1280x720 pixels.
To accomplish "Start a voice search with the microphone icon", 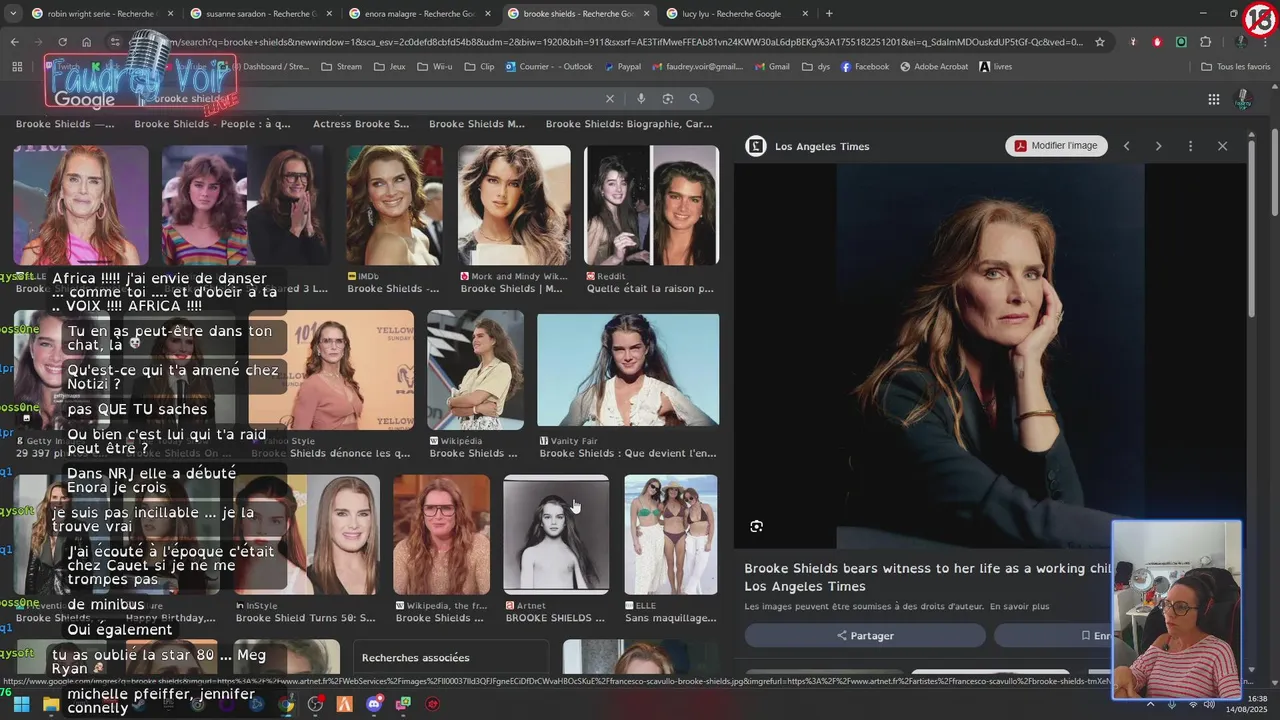I will (641, 99).
